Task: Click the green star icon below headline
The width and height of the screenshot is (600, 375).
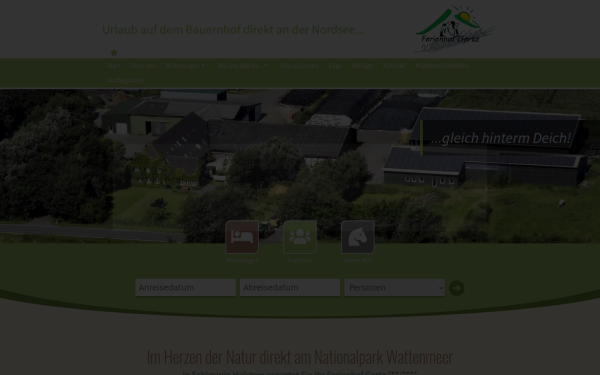Action: tap(114, 52)
